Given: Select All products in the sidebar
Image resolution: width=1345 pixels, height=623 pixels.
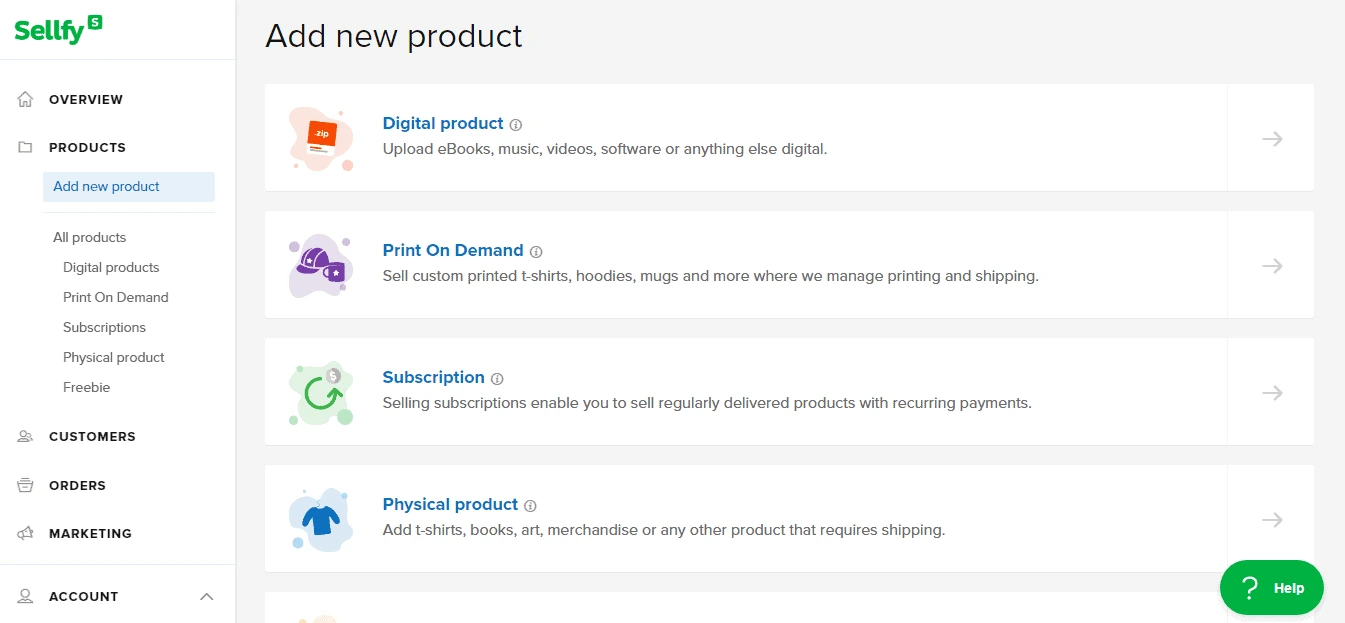Looking at the screenshot, I should [x=89, y=237].
